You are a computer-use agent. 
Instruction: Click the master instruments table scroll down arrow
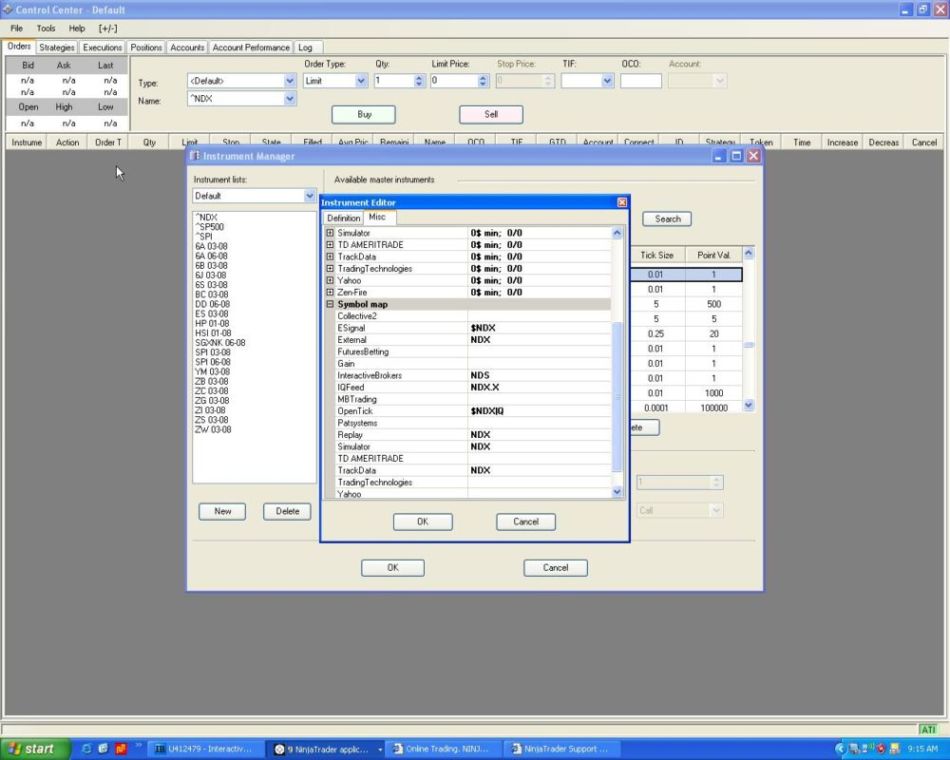tap(749, 405)
